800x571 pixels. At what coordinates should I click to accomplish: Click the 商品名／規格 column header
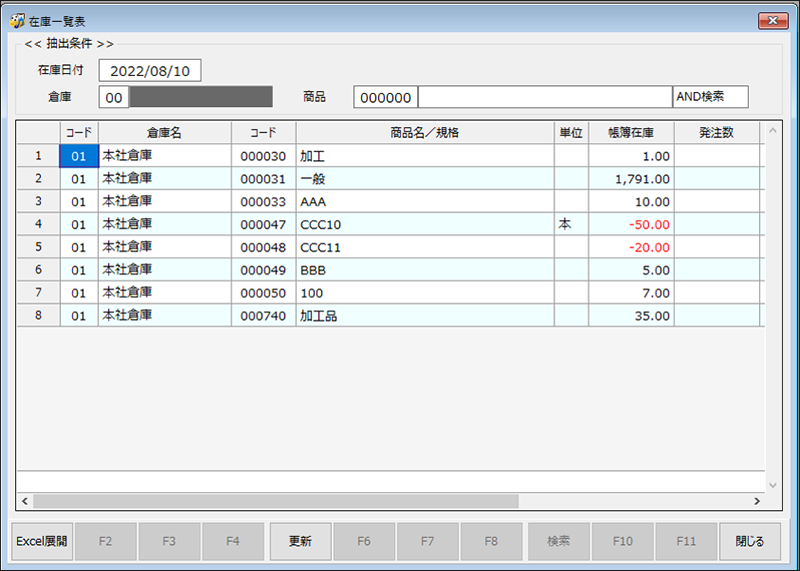click(x=425, y=132)
